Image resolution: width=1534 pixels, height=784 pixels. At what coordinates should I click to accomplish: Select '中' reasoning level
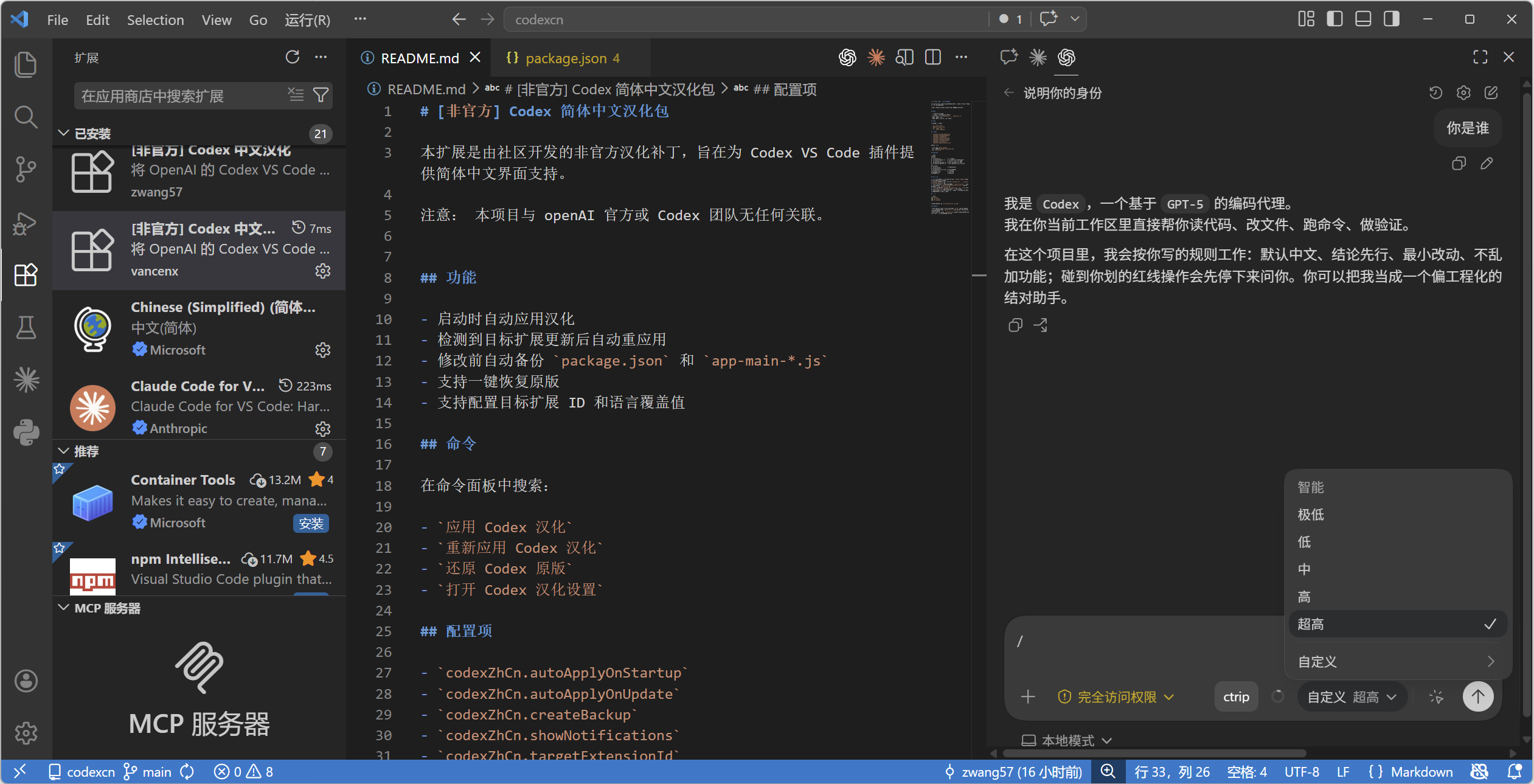tap(1398, 569)
